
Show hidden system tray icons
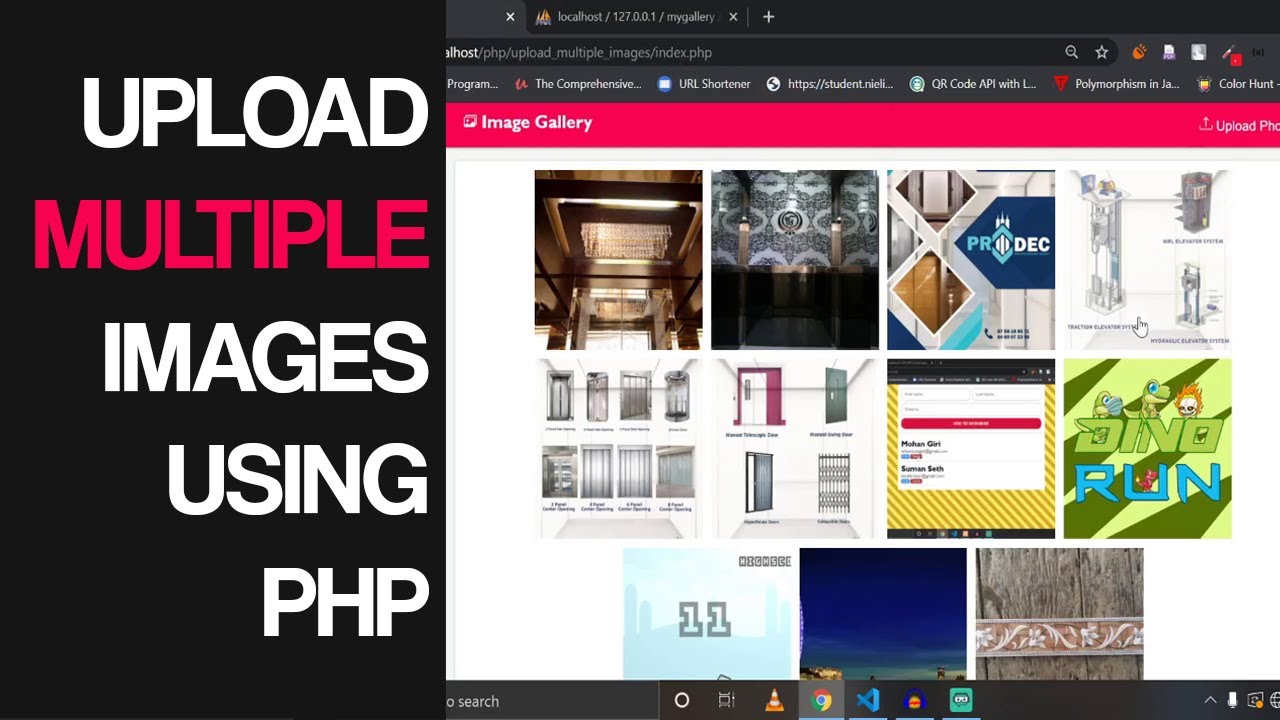[x=1210, y=701]
